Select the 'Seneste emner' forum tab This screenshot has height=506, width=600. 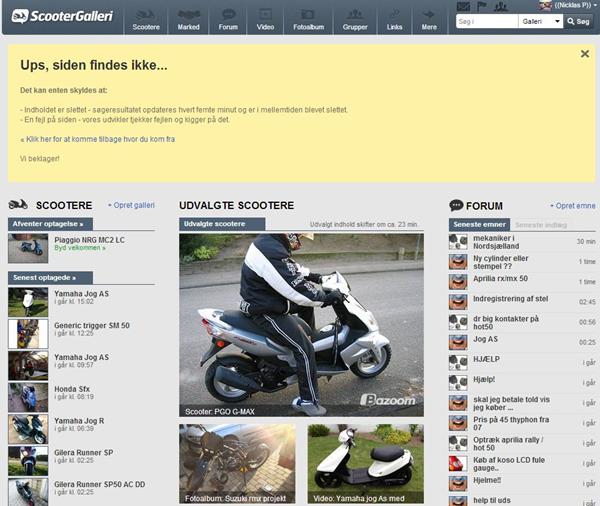coord(479,225)
